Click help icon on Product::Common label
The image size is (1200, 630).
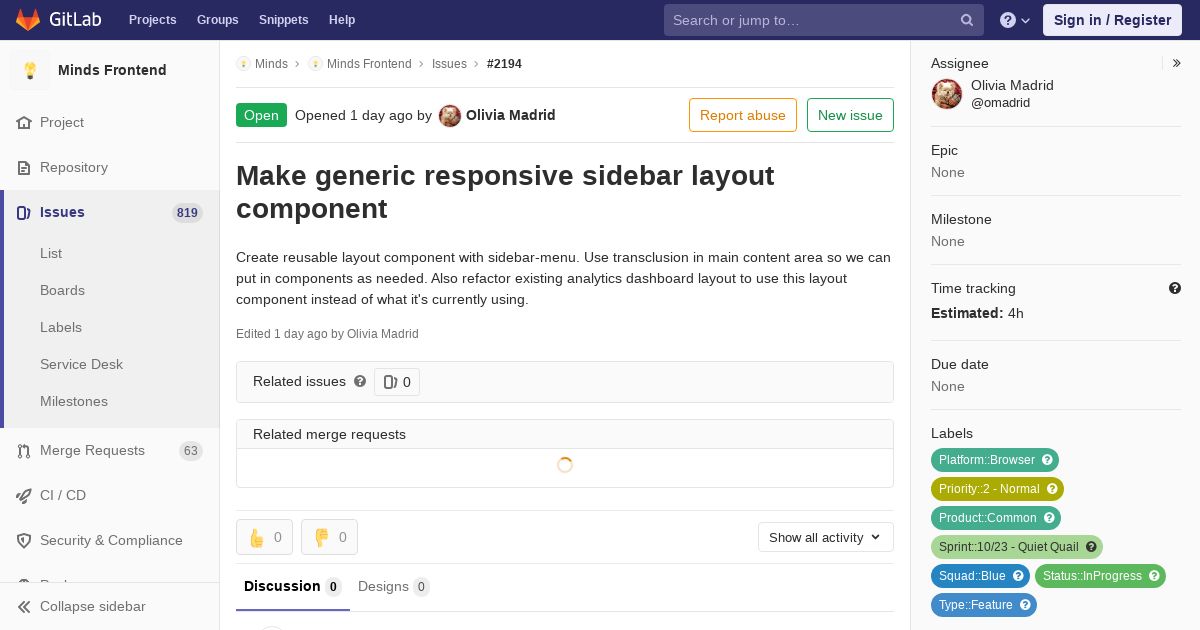click(1049, 518)
